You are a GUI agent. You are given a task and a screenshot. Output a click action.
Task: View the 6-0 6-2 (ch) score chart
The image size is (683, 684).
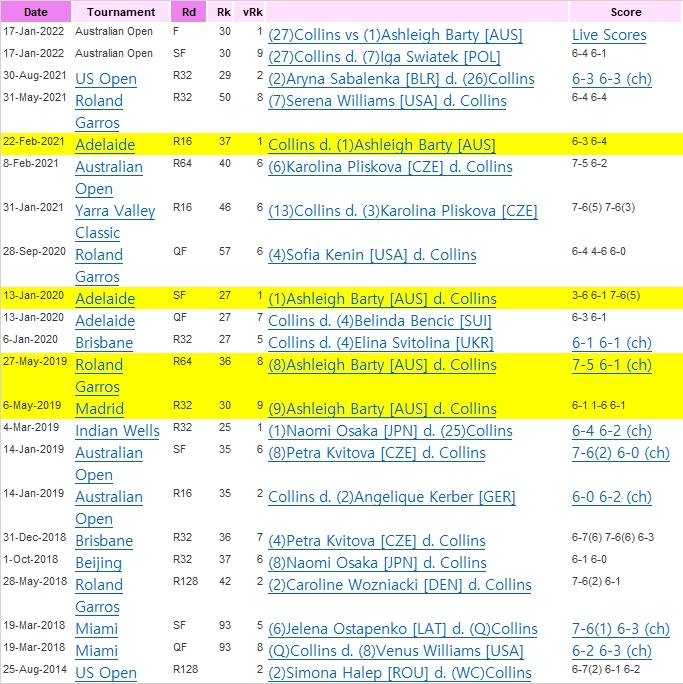coord(612,497)
